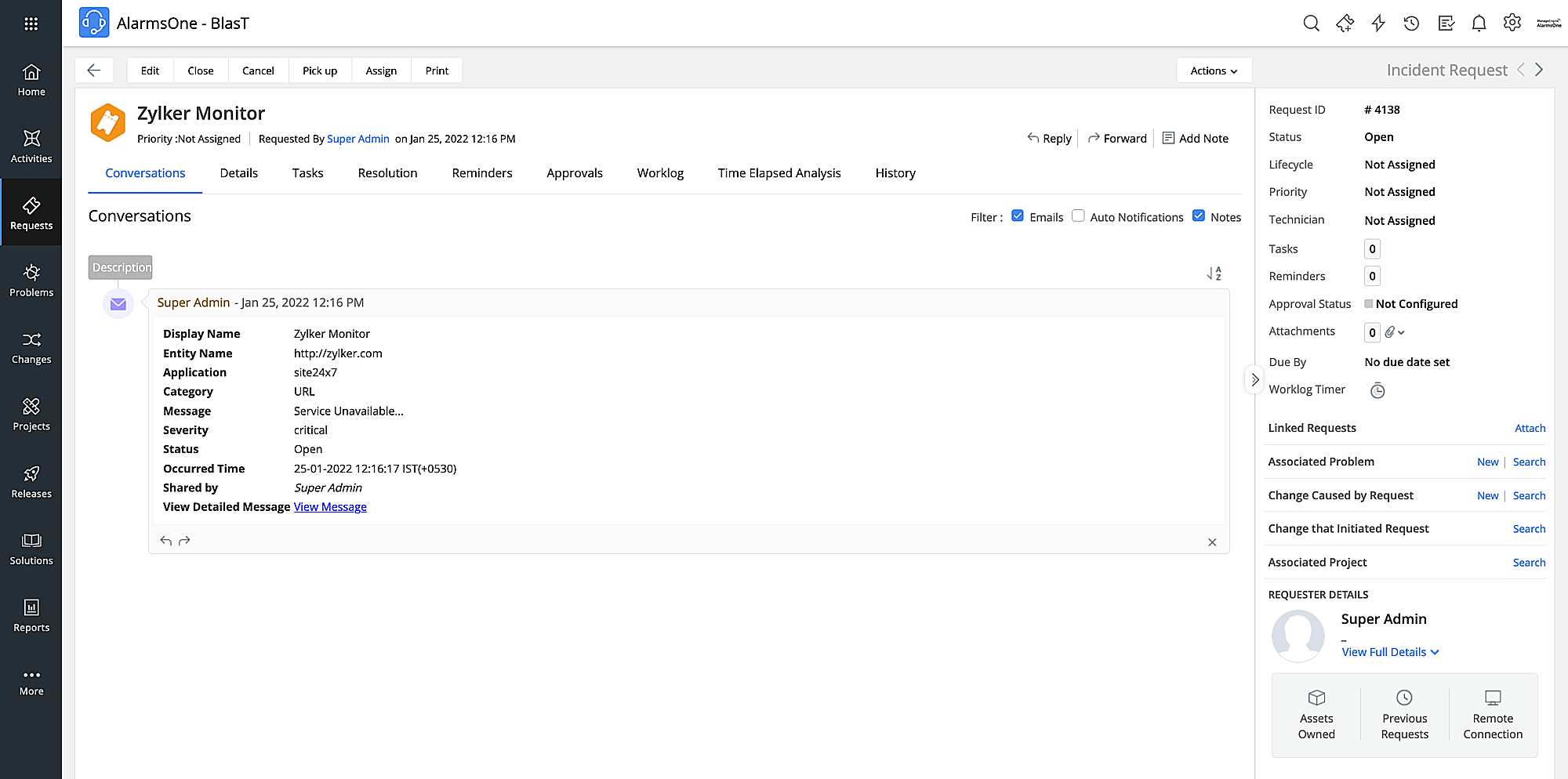This screenshot has height=779, width=1568.
Task: Open Problems module in the sidebar
Action: pos(31,281)
